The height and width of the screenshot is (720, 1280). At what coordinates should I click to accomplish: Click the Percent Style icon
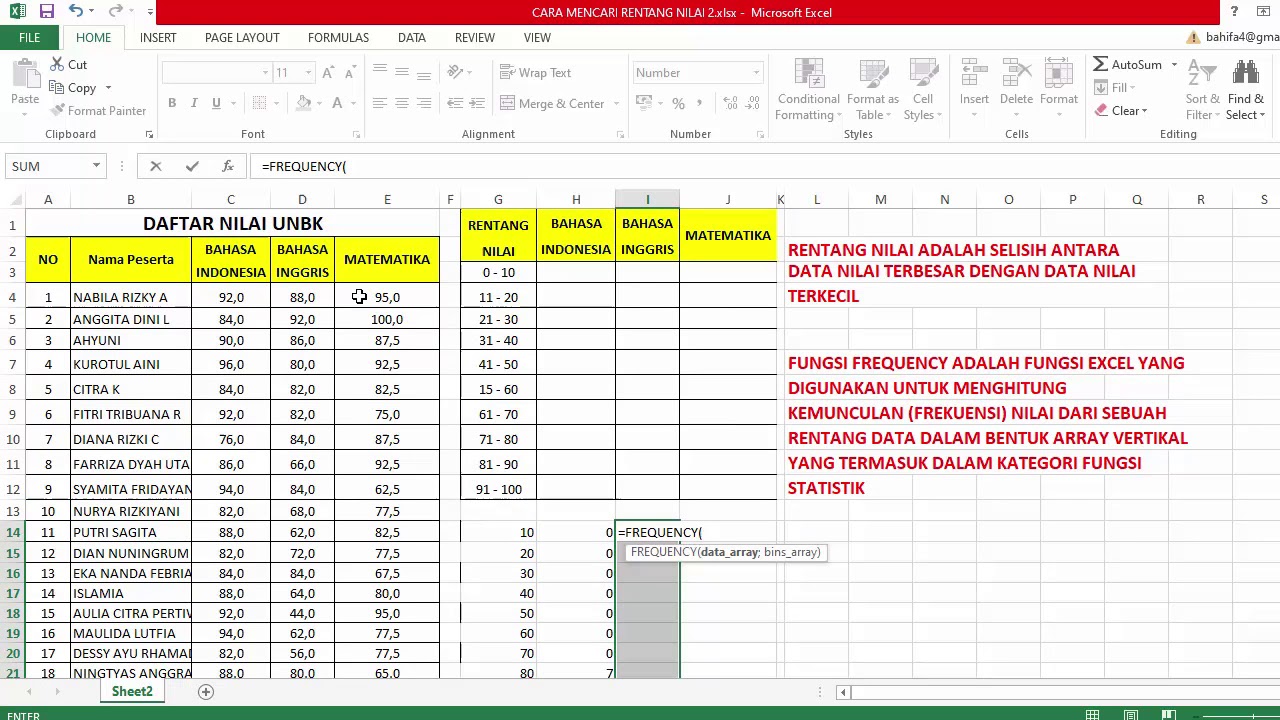(x=678, y=104)
